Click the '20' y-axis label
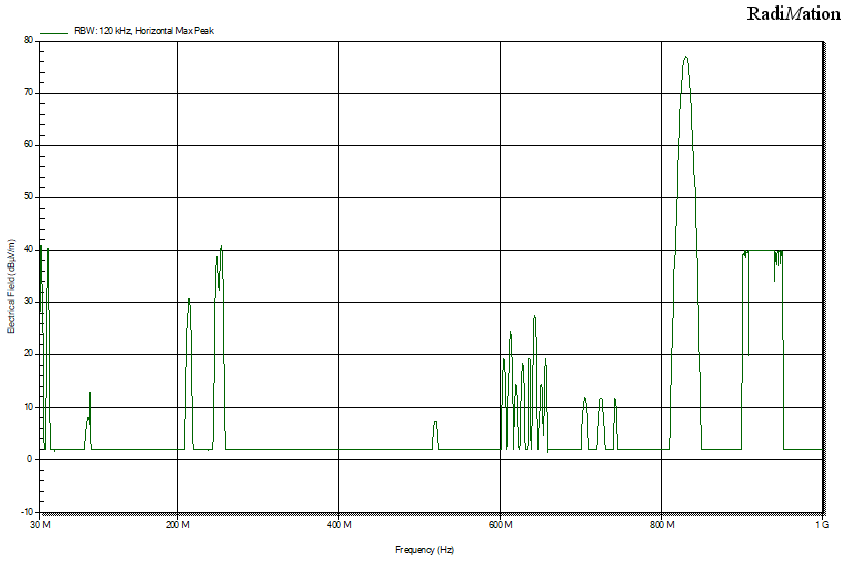The height and width of the screenshot is (562, 849). 28,354
